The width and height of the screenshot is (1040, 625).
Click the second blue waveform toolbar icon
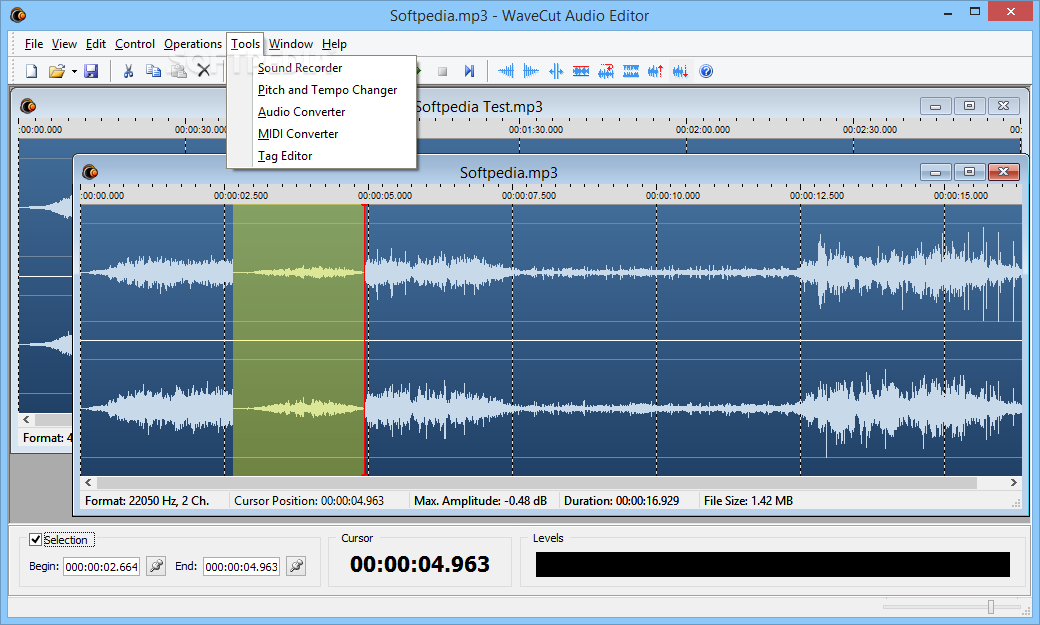[x=531, y=71]
